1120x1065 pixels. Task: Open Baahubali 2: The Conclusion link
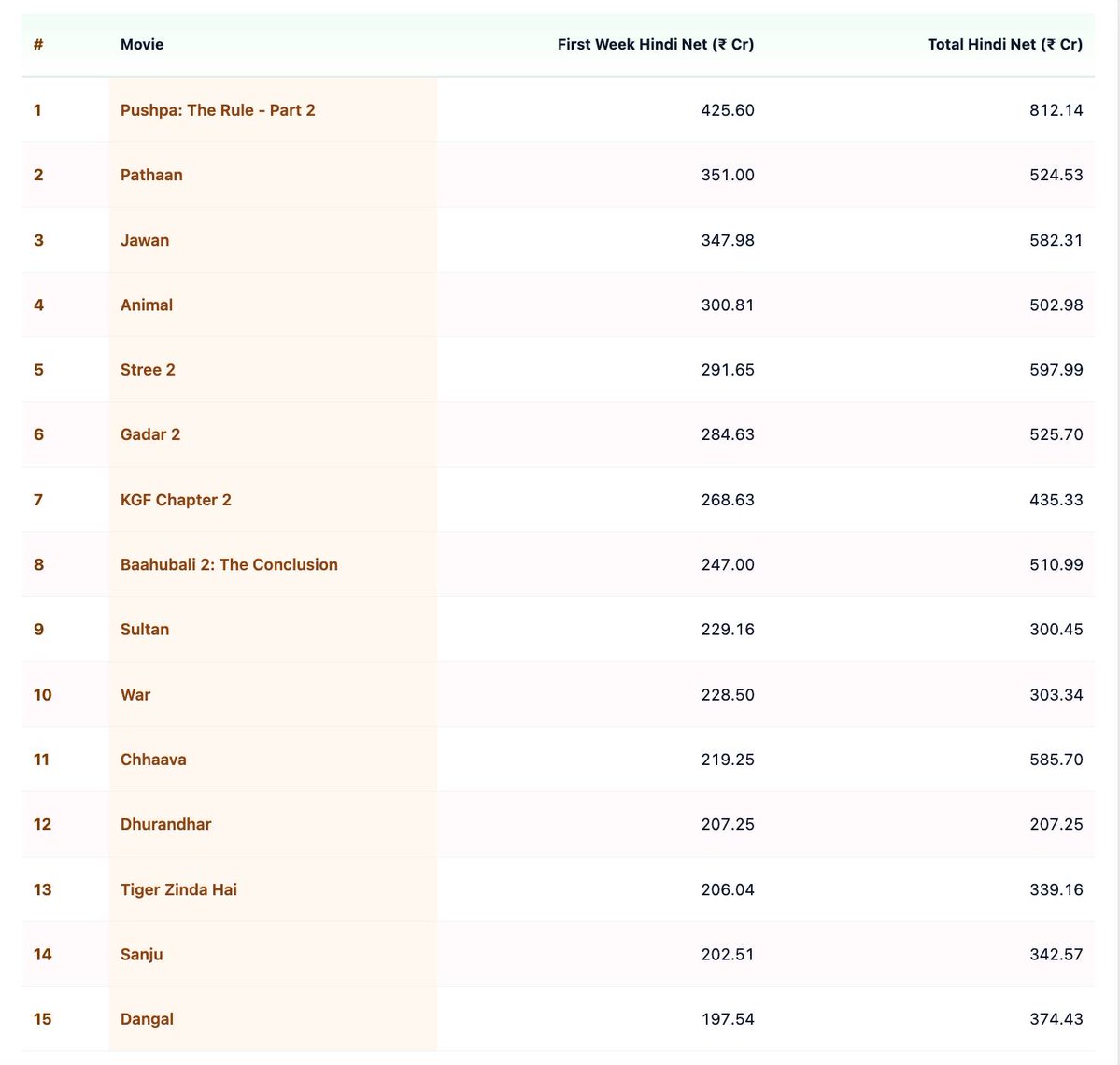pos(229,564)
